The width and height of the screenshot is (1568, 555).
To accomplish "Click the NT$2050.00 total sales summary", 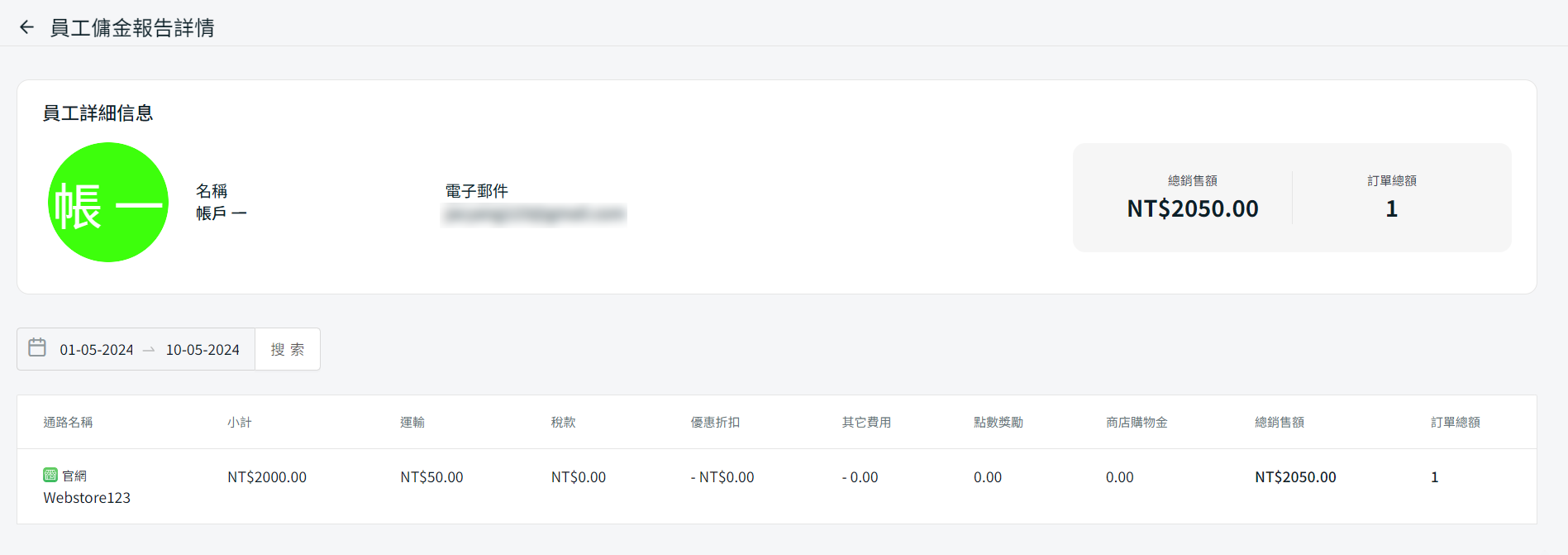I will tap(1193, 208).
